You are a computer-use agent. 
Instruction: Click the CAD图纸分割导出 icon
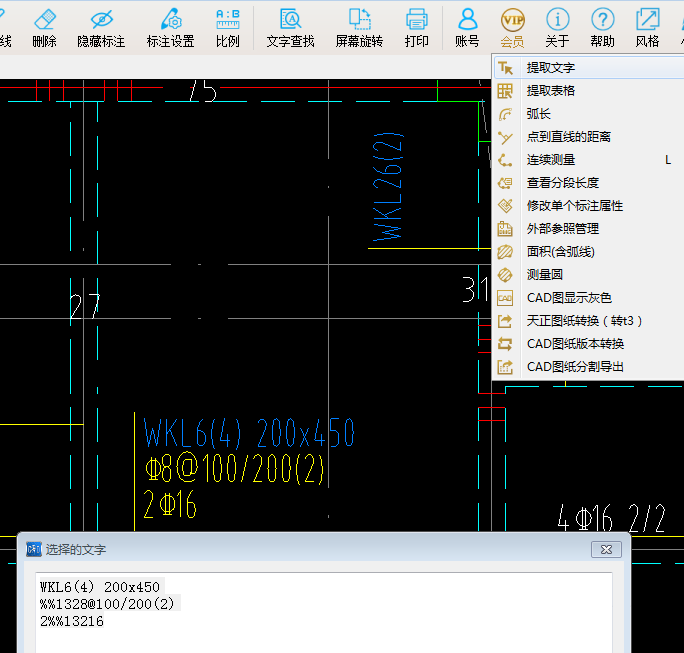pyautogui.click(x=505, y=367)
